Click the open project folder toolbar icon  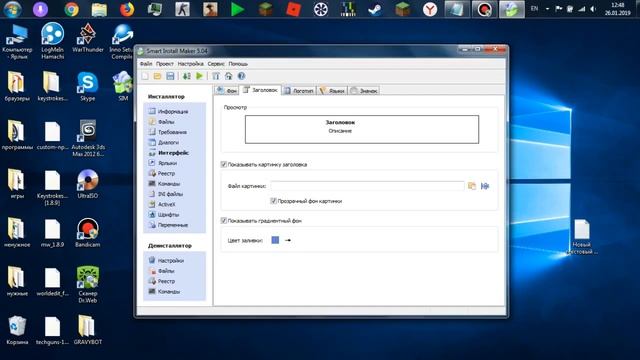coord(158,76)
